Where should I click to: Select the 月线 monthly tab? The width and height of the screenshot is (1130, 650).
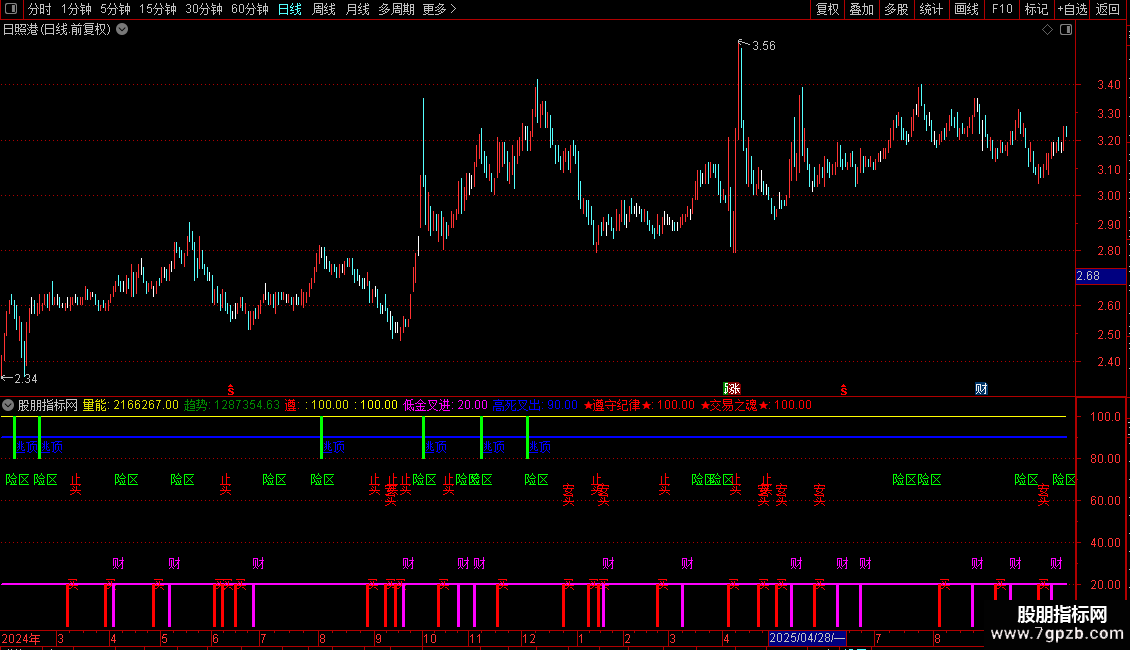point(357,9)
